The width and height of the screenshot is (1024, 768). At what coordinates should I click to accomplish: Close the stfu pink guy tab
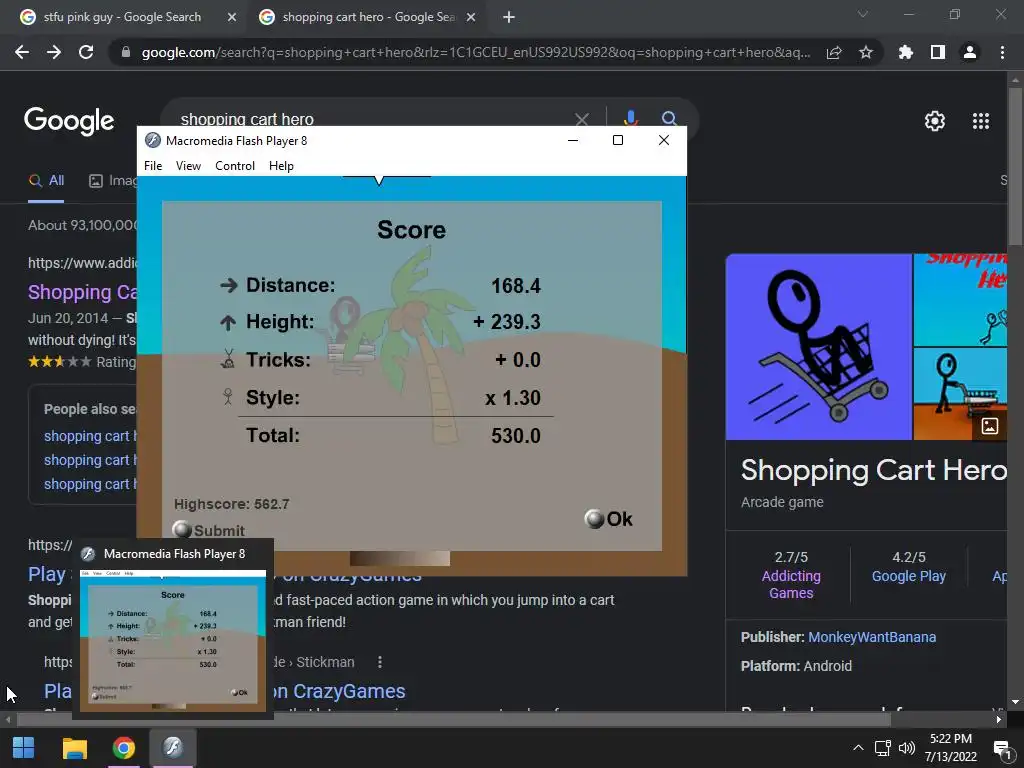[x=232, y=18]
